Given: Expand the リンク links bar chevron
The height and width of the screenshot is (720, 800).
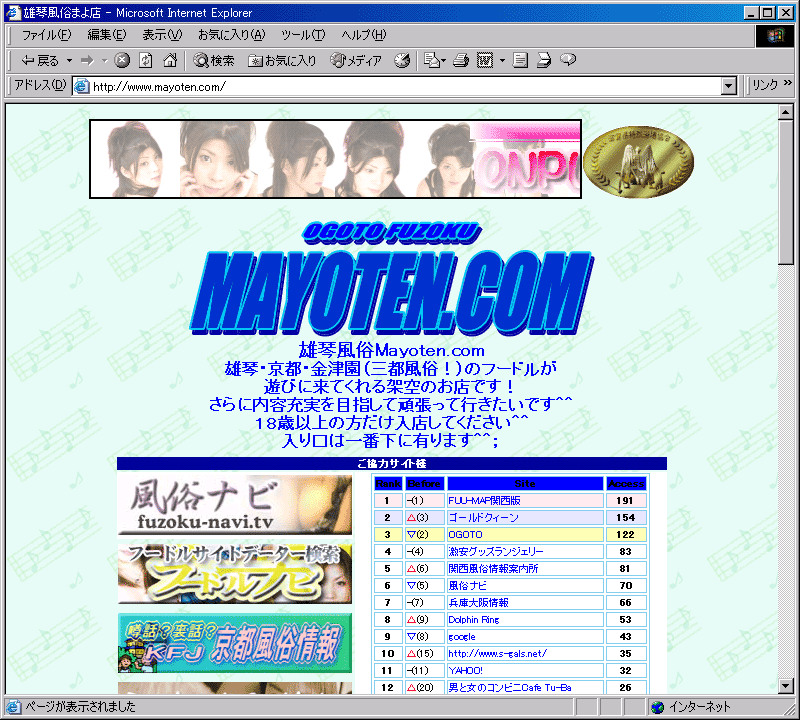Looking at the screenshot, I should (x=788, y=83).
